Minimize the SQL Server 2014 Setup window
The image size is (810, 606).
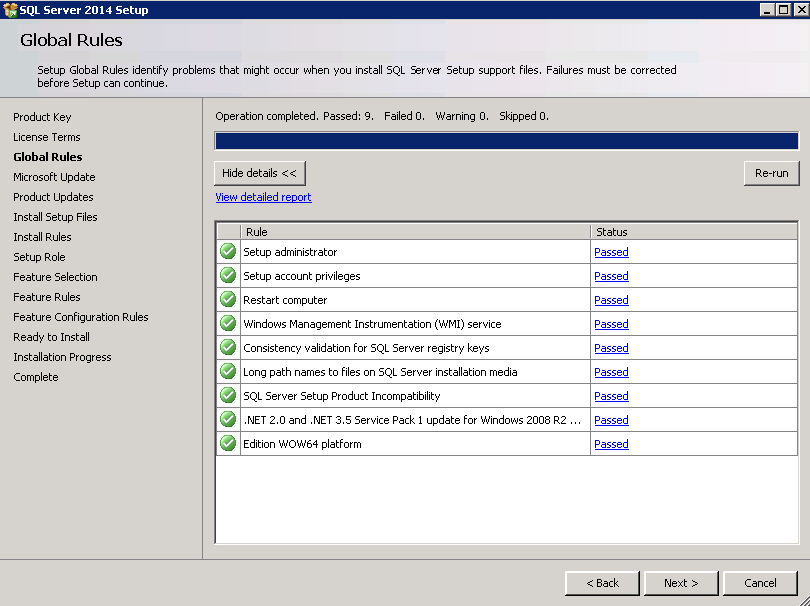[x=768, y=9]
